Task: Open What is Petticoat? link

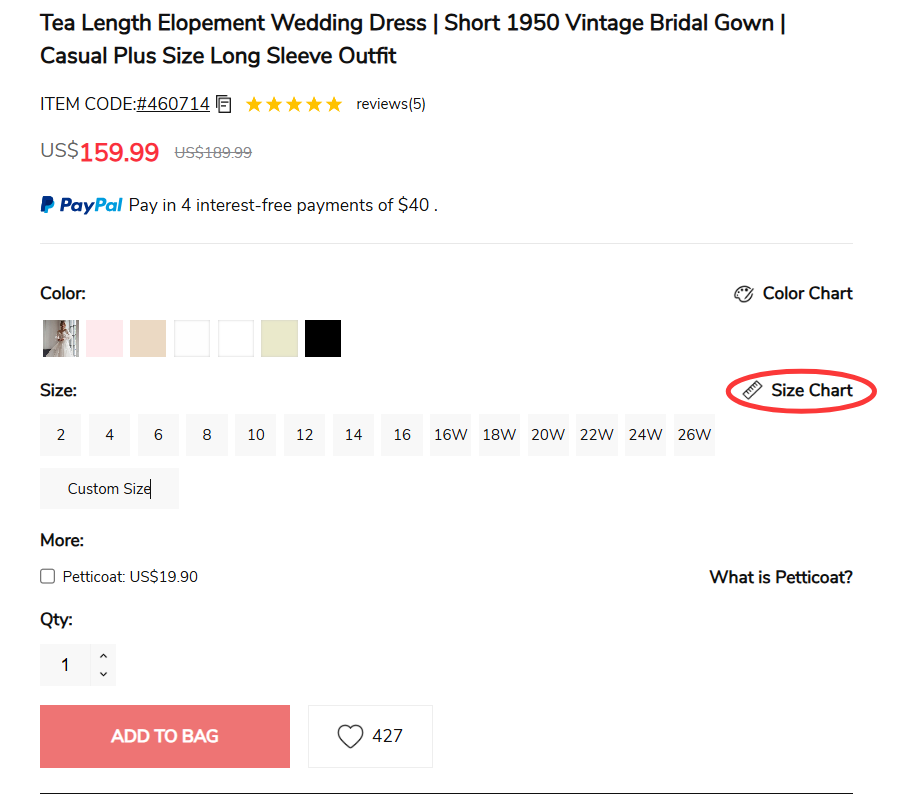Action: coord(781,577)
